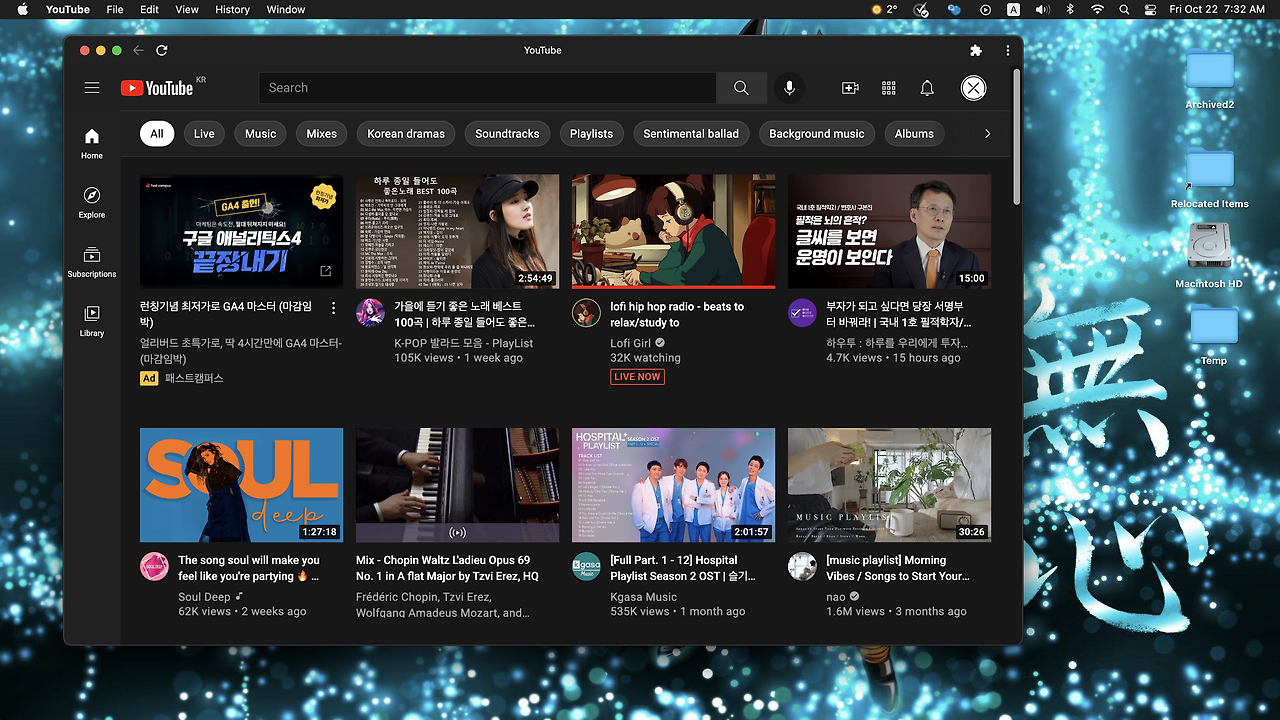The width and height of the screenshot is (1280, 720).
Task: Open Library in the sidebar
Action: tap(92, 320)
